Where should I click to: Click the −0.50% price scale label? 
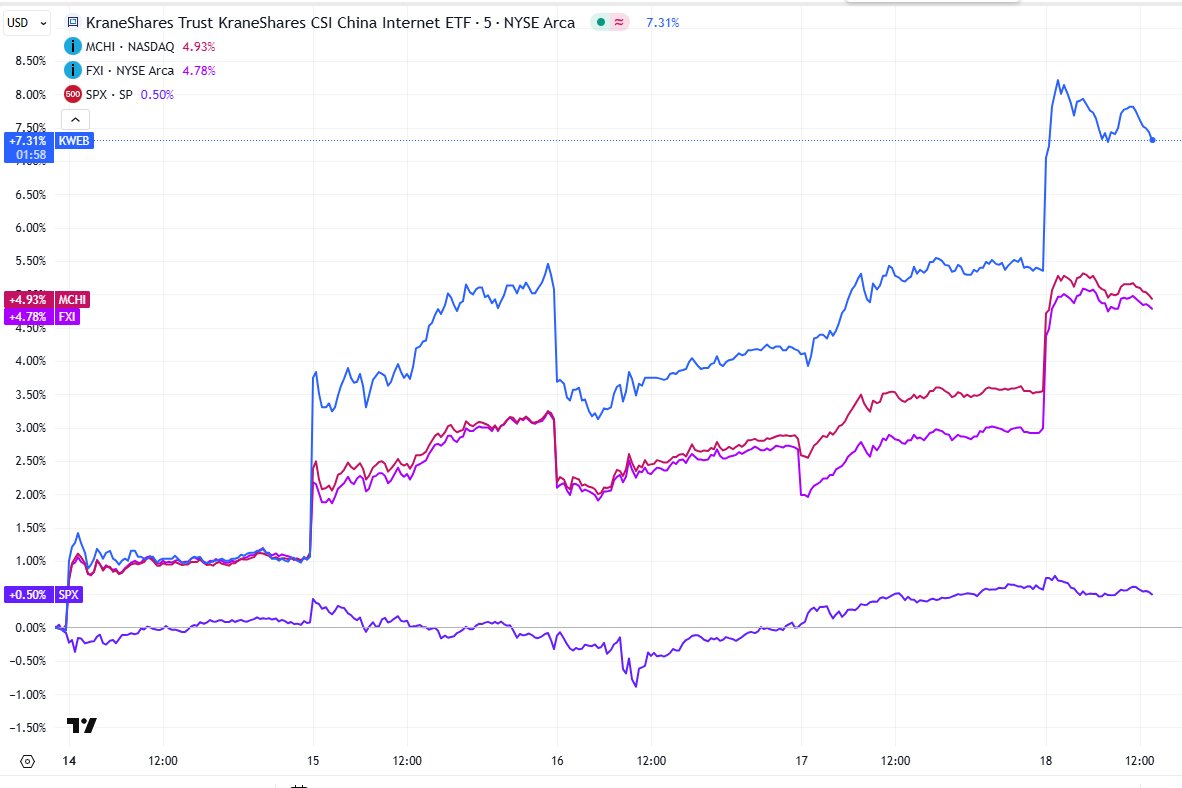pos(28,661)
